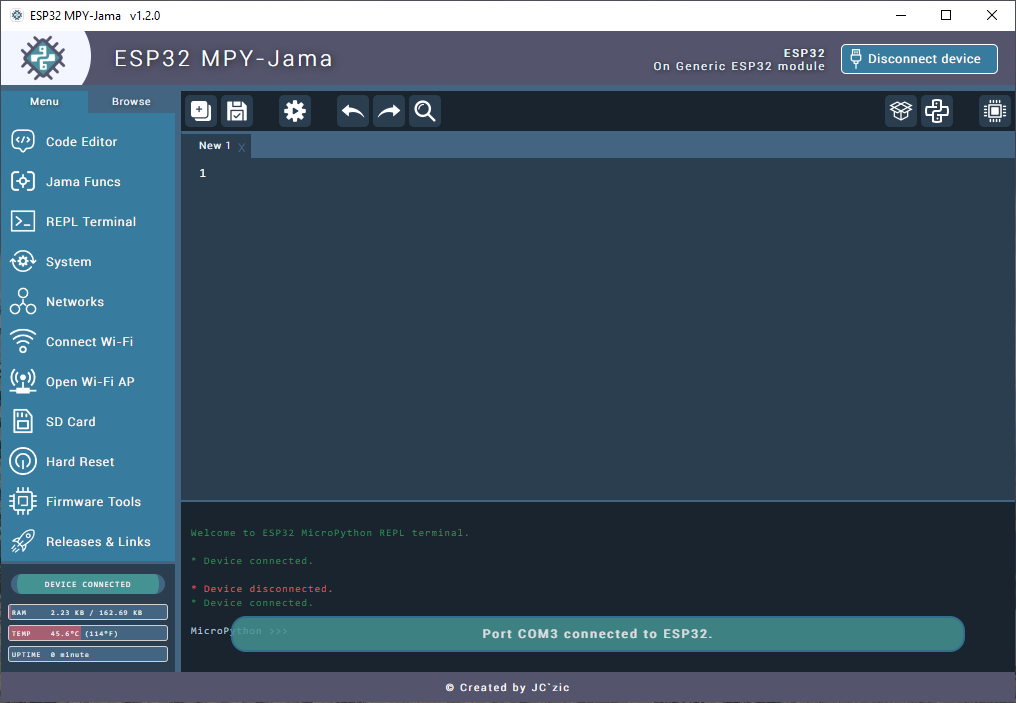The width and height of the screenshot is (1016, 703).
Task: Click the Code Editor speech-bubble icon
Action: (x=23, y=141)
